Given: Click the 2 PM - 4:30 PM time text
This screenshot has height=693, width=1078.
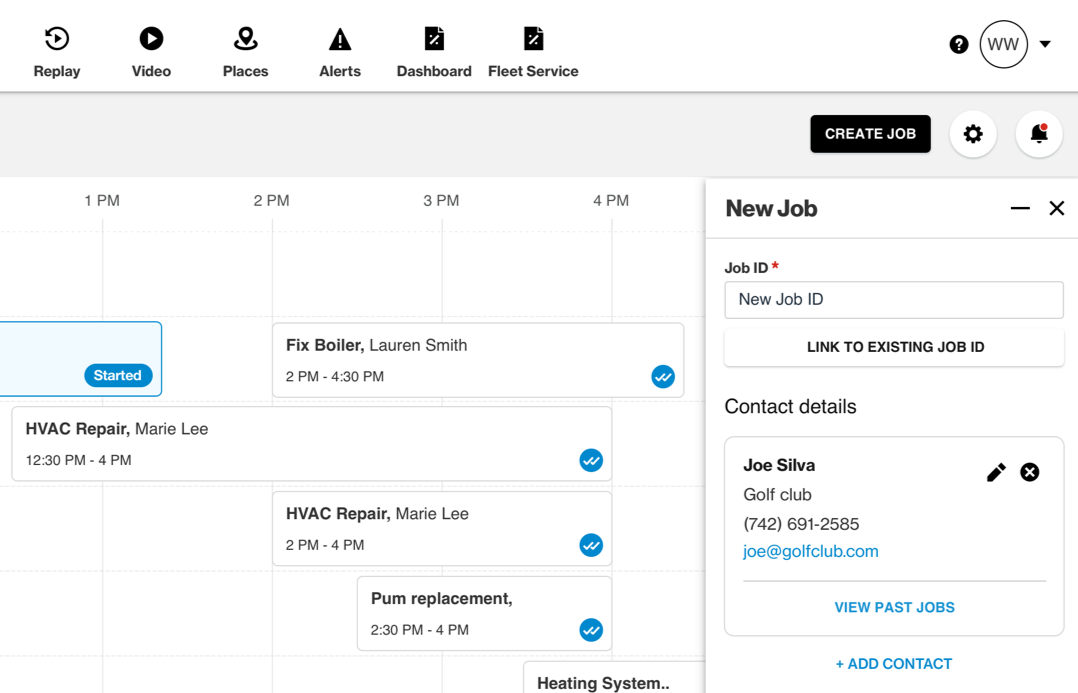Looking at the screenshot, I should click(335, 377).
